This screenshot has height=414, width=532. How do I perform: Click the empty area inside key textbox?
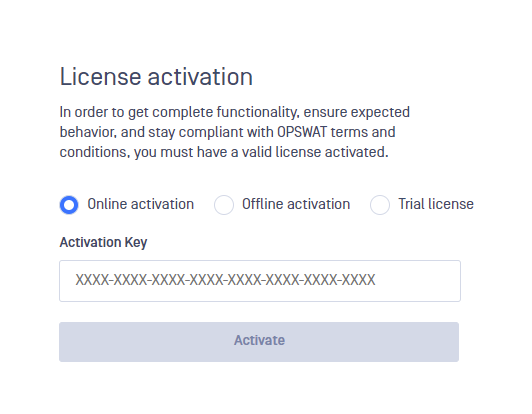pos(417,281)
